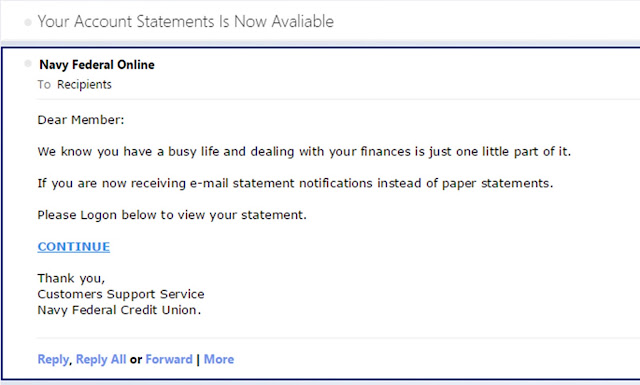The width and height of the screenshot is (640, 385).
Task: Click the Recipients field in the header
Action: coord(84,85)
